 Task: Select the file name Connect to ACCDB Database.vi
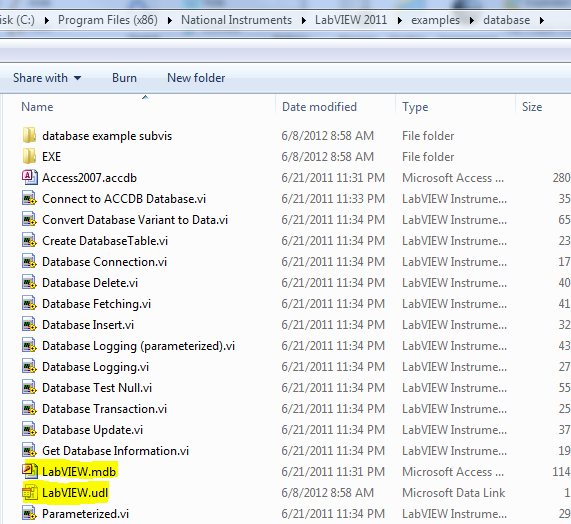click(x=124, y=199)
